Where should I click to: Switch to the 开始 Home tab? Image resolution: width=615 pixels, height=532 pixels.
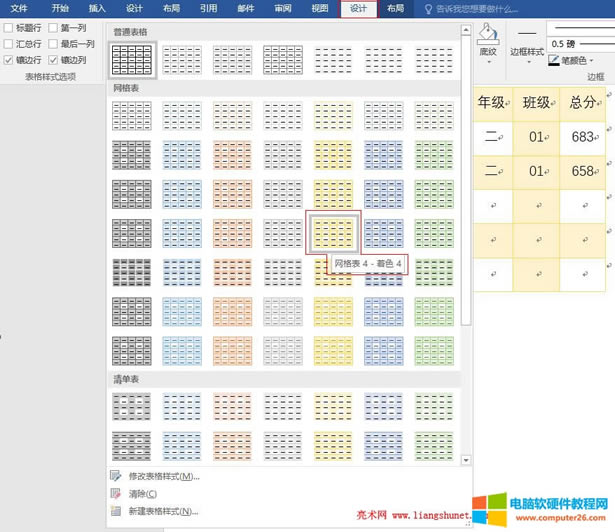(x=60, y=8)
